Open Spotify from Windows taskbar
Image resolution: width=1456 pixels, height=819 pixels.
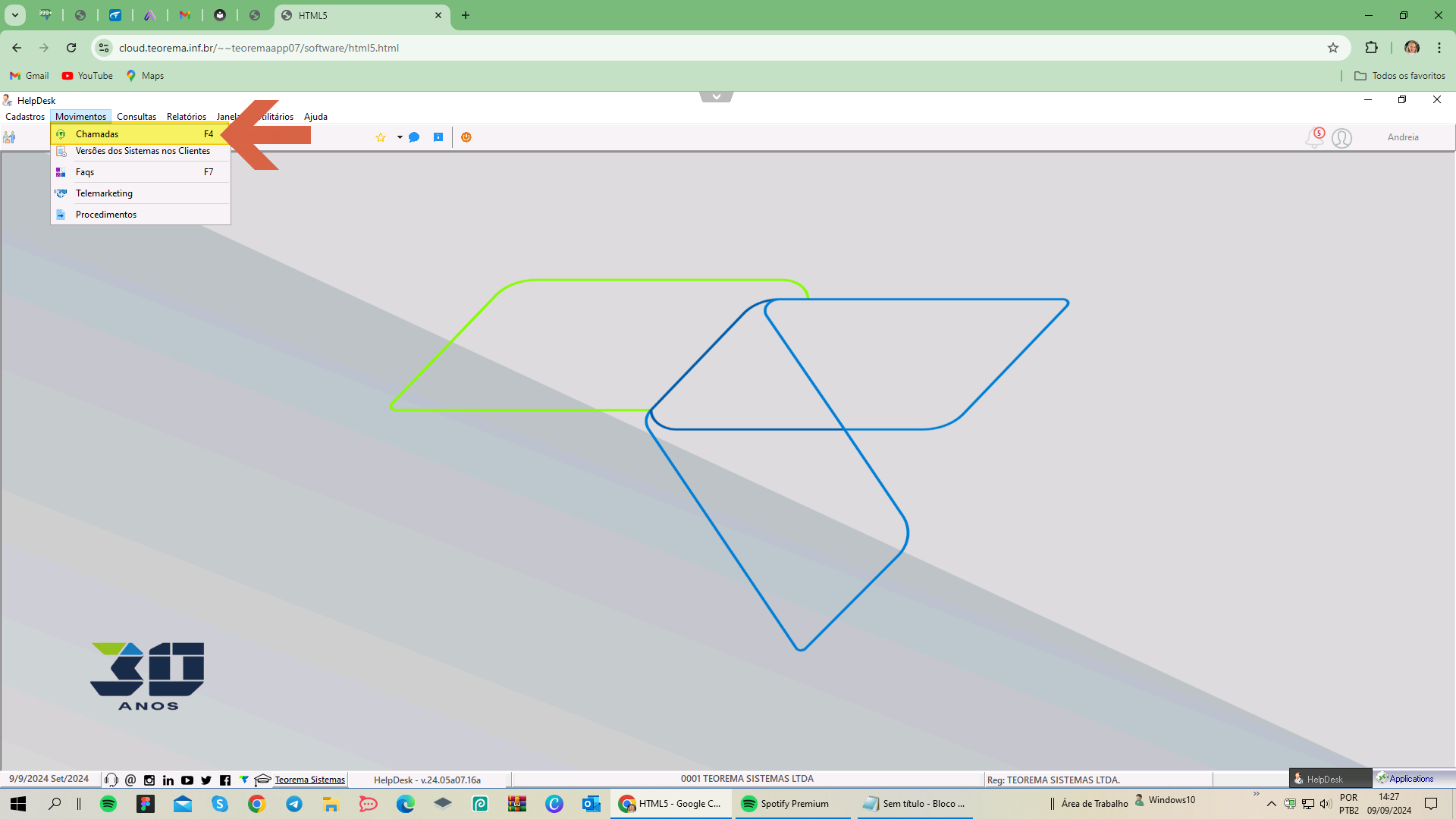108,804
